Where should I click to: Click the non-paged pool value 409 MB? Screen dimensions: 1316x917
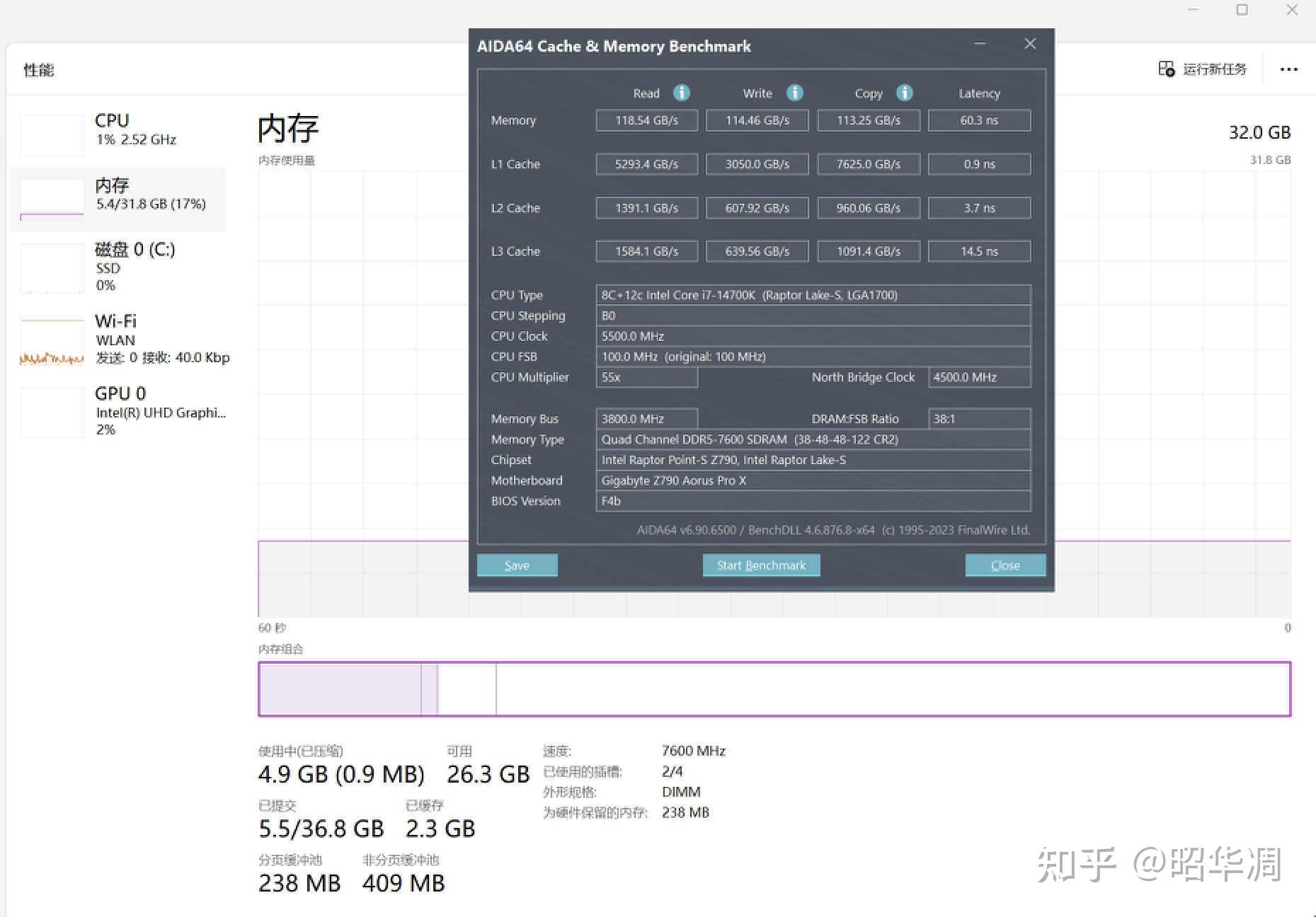tap(404, 883)
